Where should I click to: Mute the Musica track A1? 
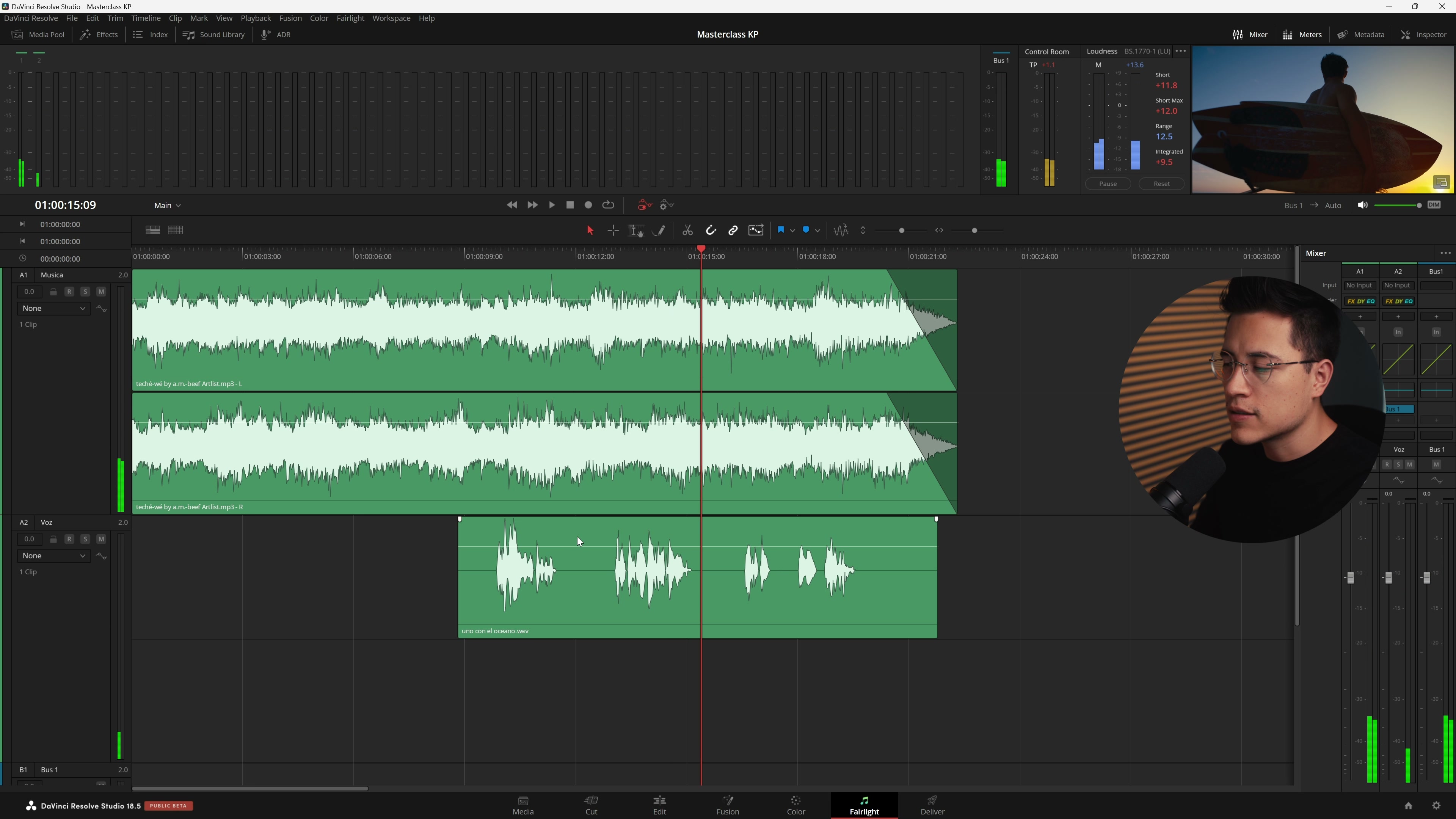point(101,292)
